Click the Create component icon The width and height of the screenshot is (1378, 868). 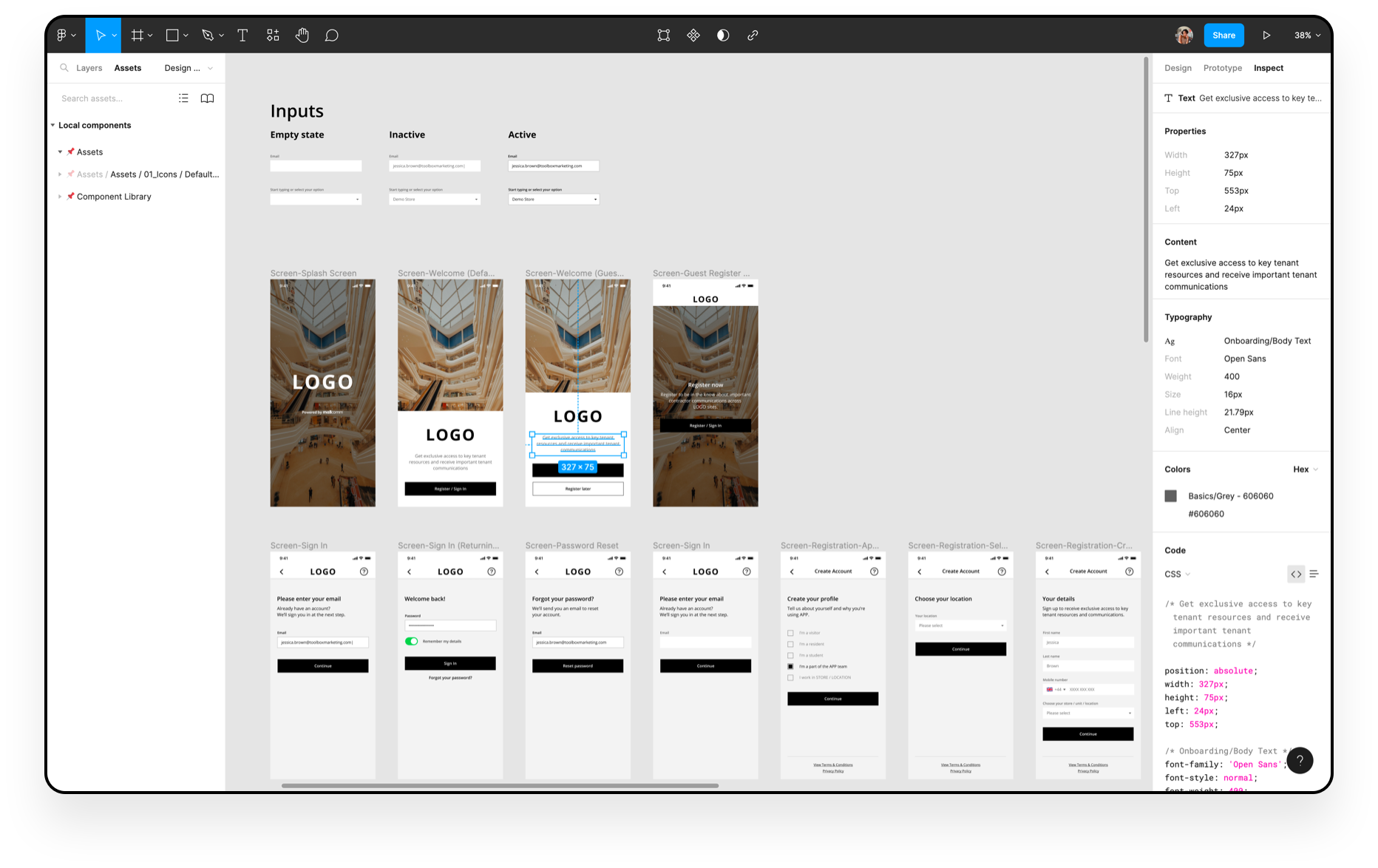(x=693, y=35)
